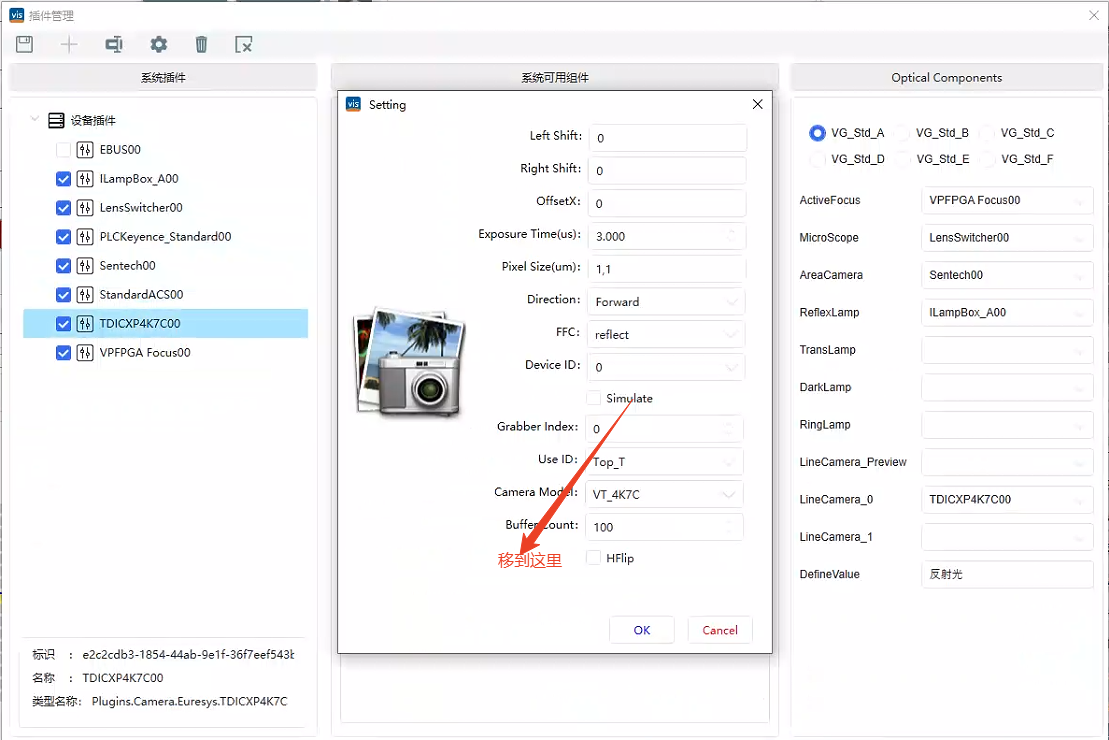Click the camera picture in Setting dialog
The image size is (1109, 740).
coord(409,361)
